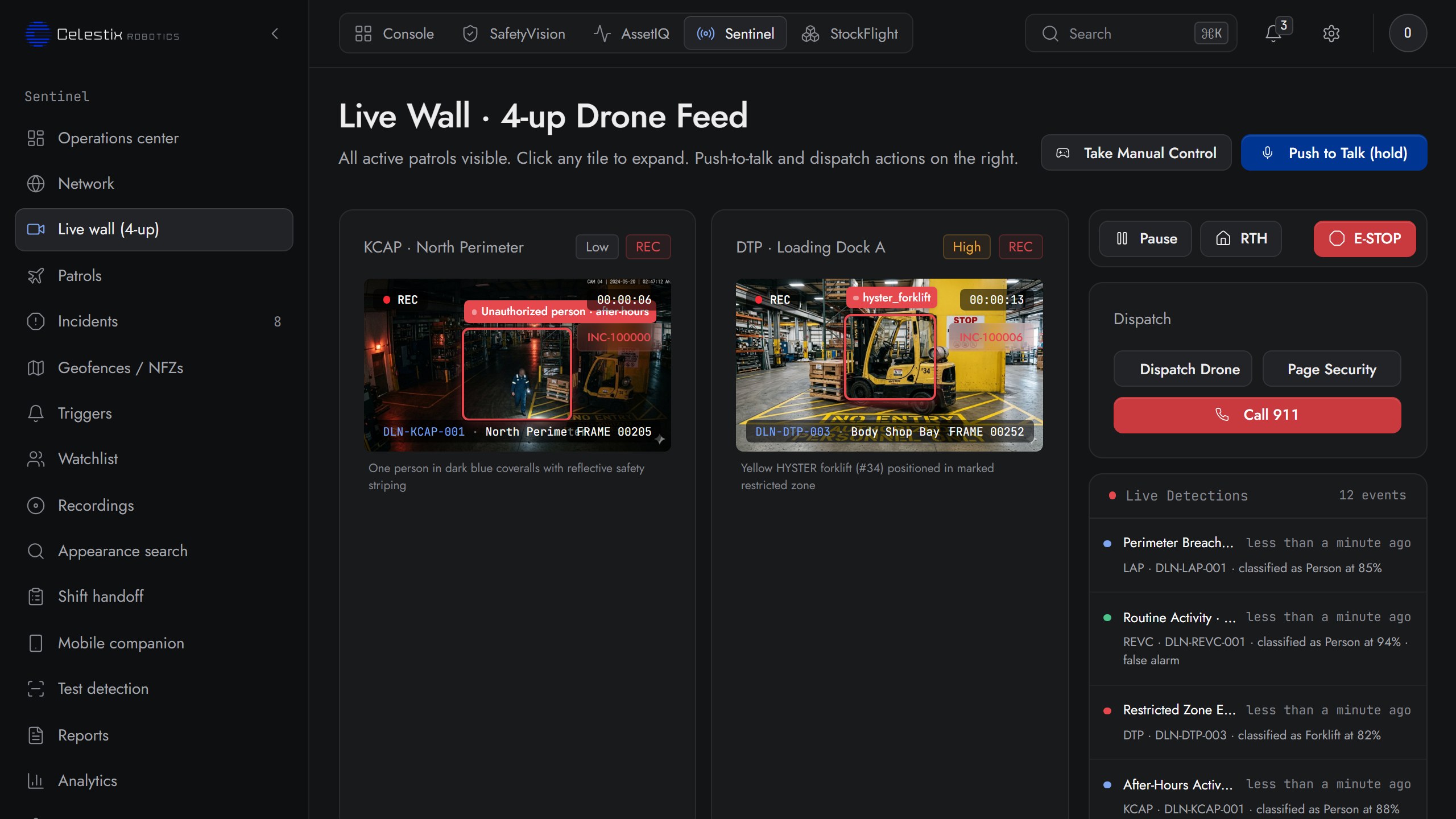Open Shift handoff
The width and height of the screenshot is (1456, 819).
click(x=154, y=597)
